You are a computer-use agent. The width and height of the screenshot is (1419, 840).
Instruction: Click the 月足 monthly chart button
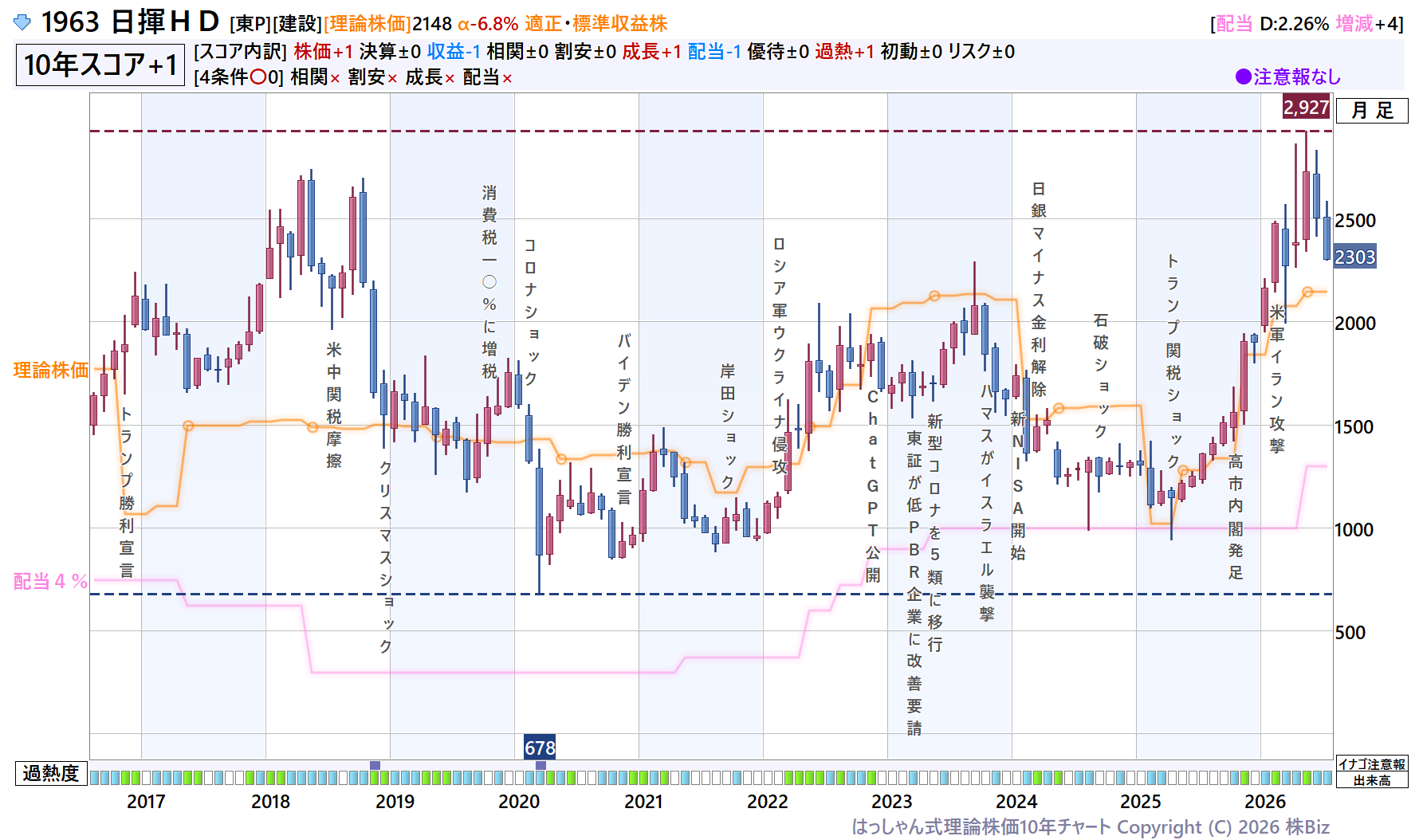pyautogui.click(x=1372, y=111)
